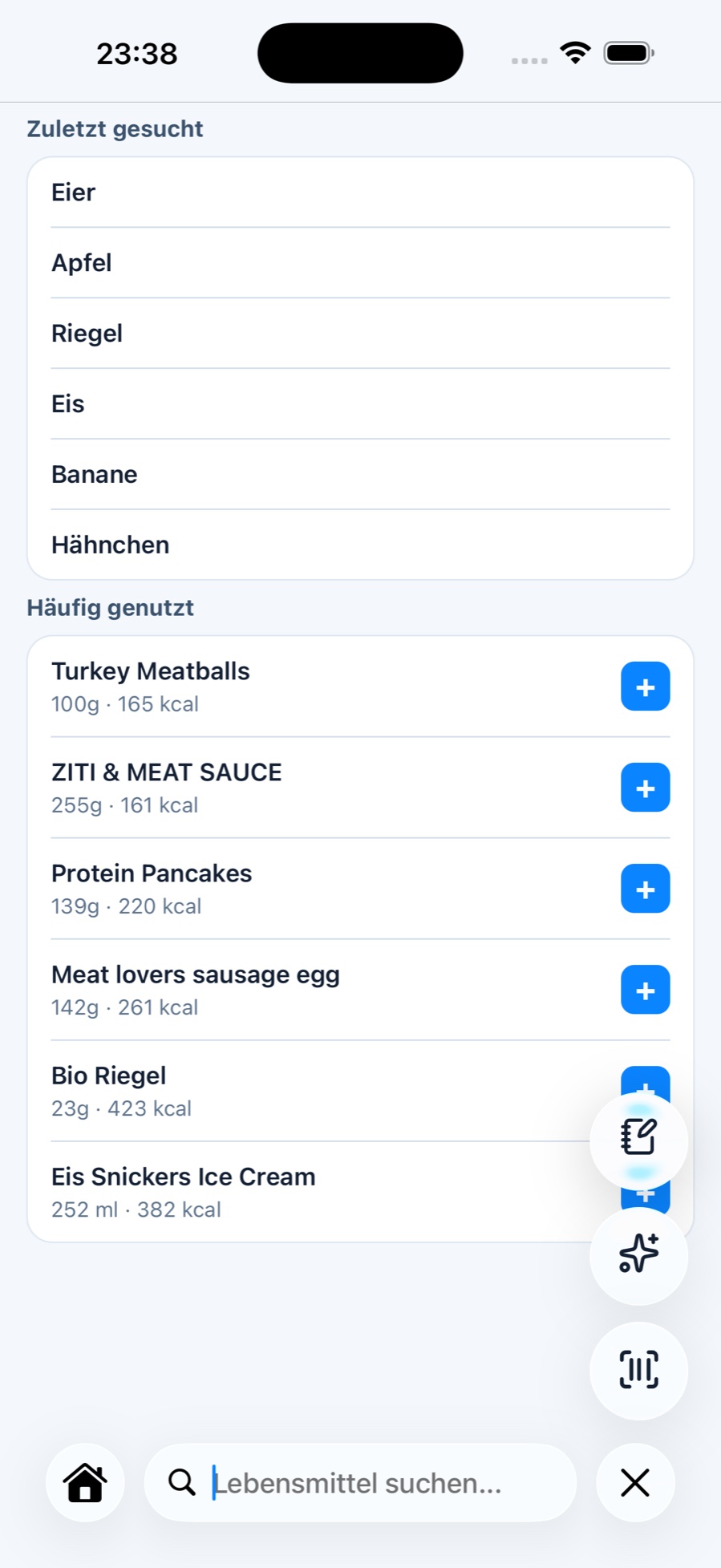Choose recent search Hähnchen
The width and height of the screenshot is (721, 1568).
[360, 545]
